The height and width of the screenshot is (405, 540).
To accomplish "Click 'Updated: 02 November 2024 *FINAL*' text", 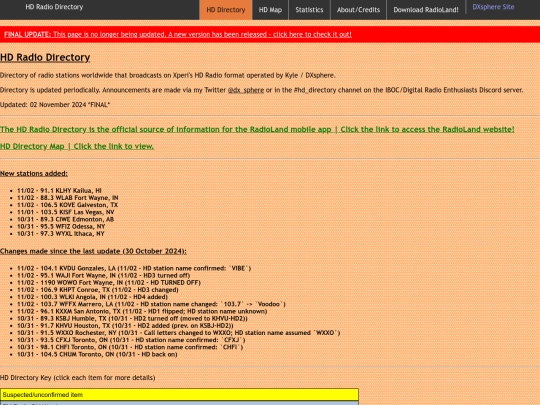I will pyautogui.click(x=55, y=105).
